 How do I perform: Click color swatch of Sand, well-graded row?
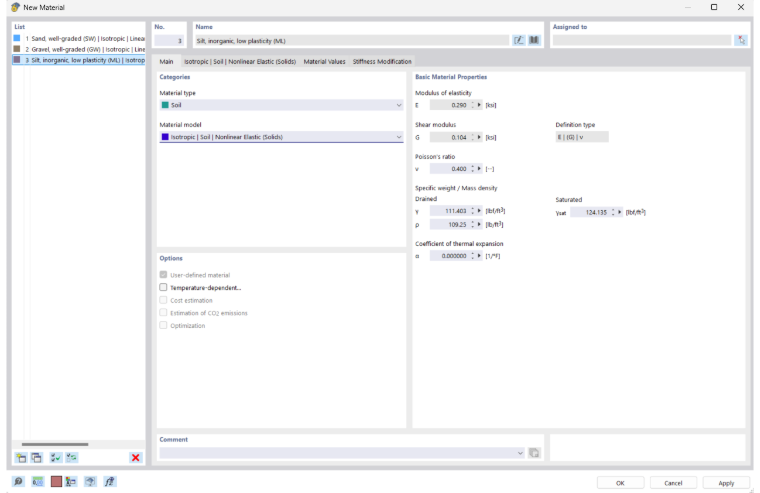[17, 38]
